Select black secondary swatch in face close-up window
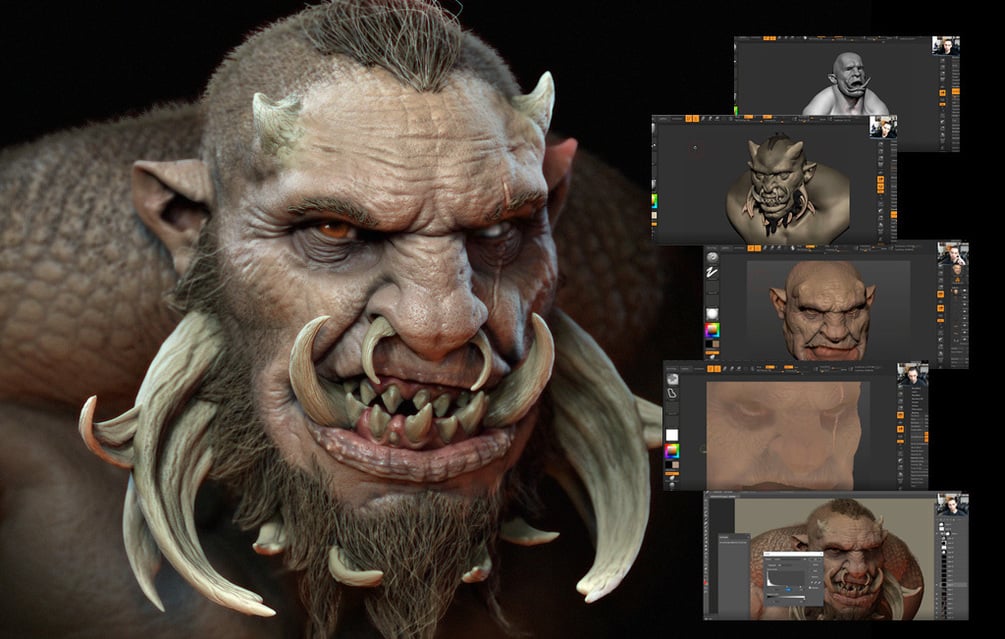Image resolution: width=1005 pixels, height=639 pixels. pyautogui.click(x=668, y=465)
